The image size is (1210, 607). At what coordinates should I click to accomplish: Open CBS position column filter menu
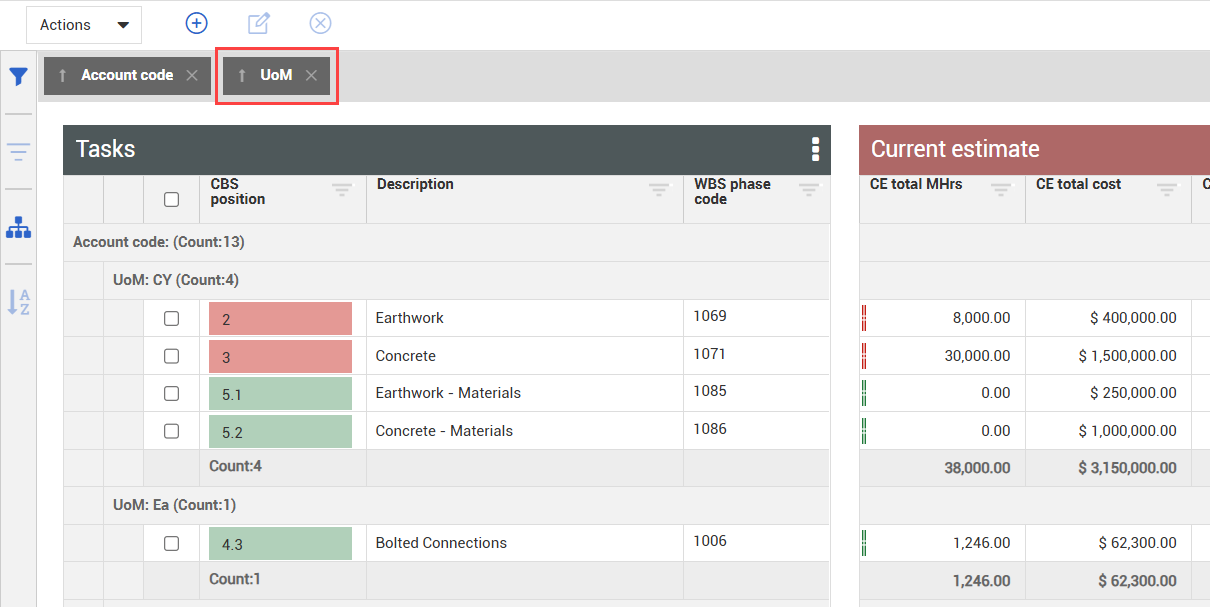(342, 189)
